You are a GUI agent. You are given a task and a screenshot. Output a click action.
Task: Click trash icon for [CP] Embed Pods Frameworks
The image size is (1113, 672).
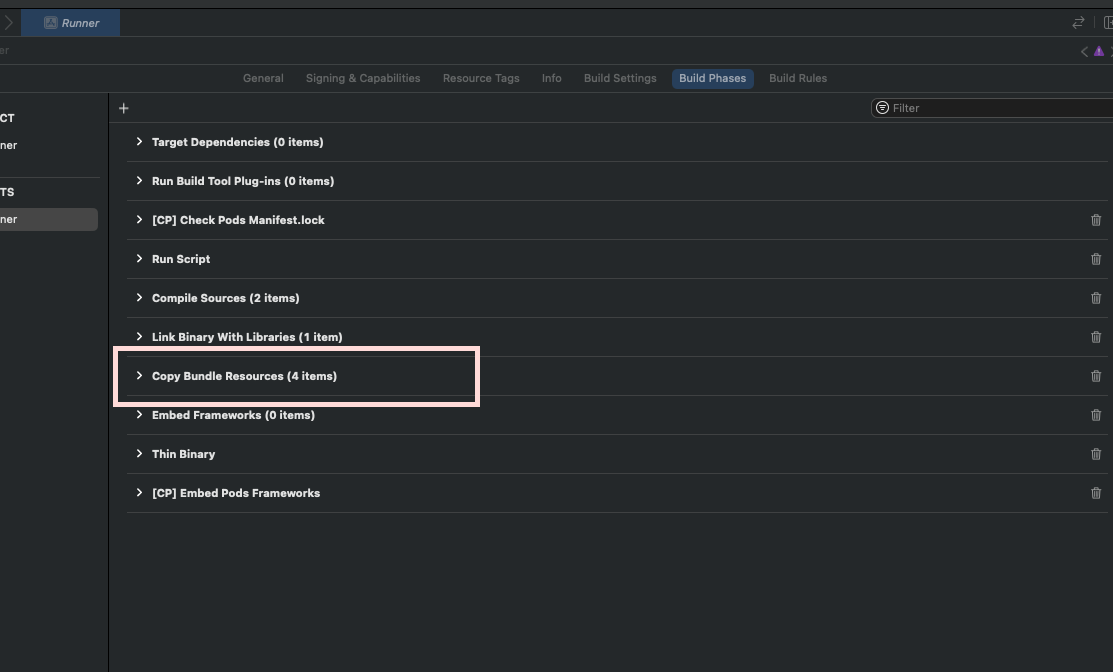click(1095, 492)
